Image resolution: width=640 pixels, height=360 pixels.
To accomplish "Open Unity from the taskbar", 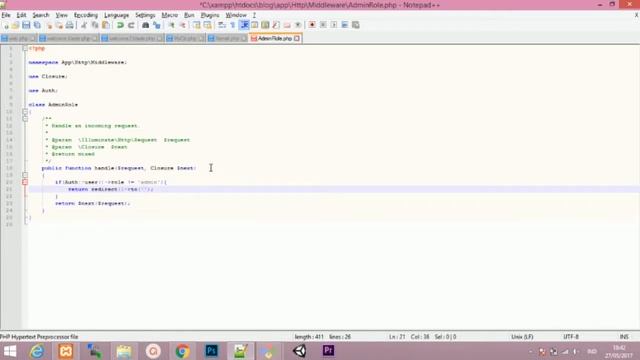I will [300, 351].
